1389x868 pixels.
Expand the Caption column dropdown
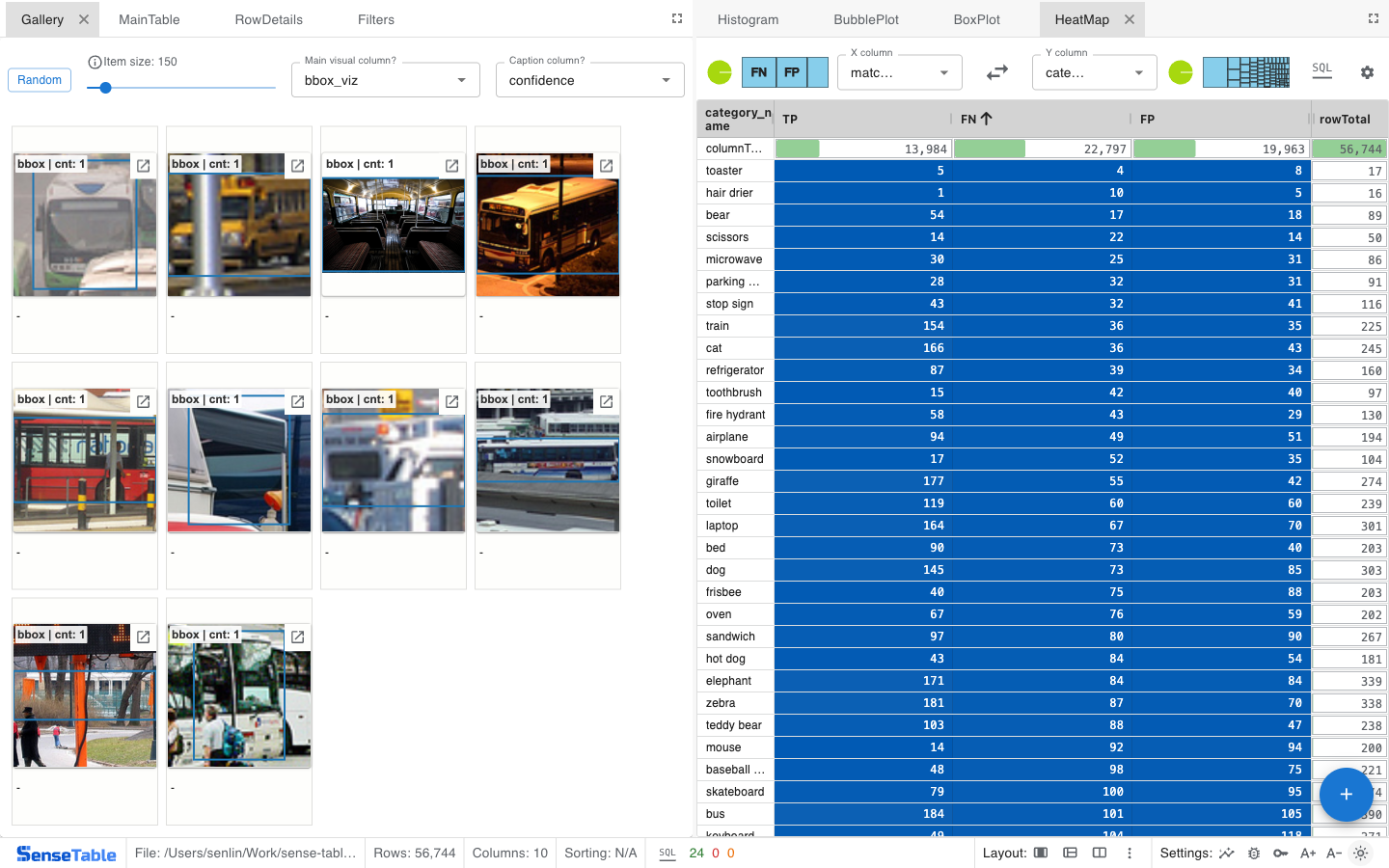589,80
